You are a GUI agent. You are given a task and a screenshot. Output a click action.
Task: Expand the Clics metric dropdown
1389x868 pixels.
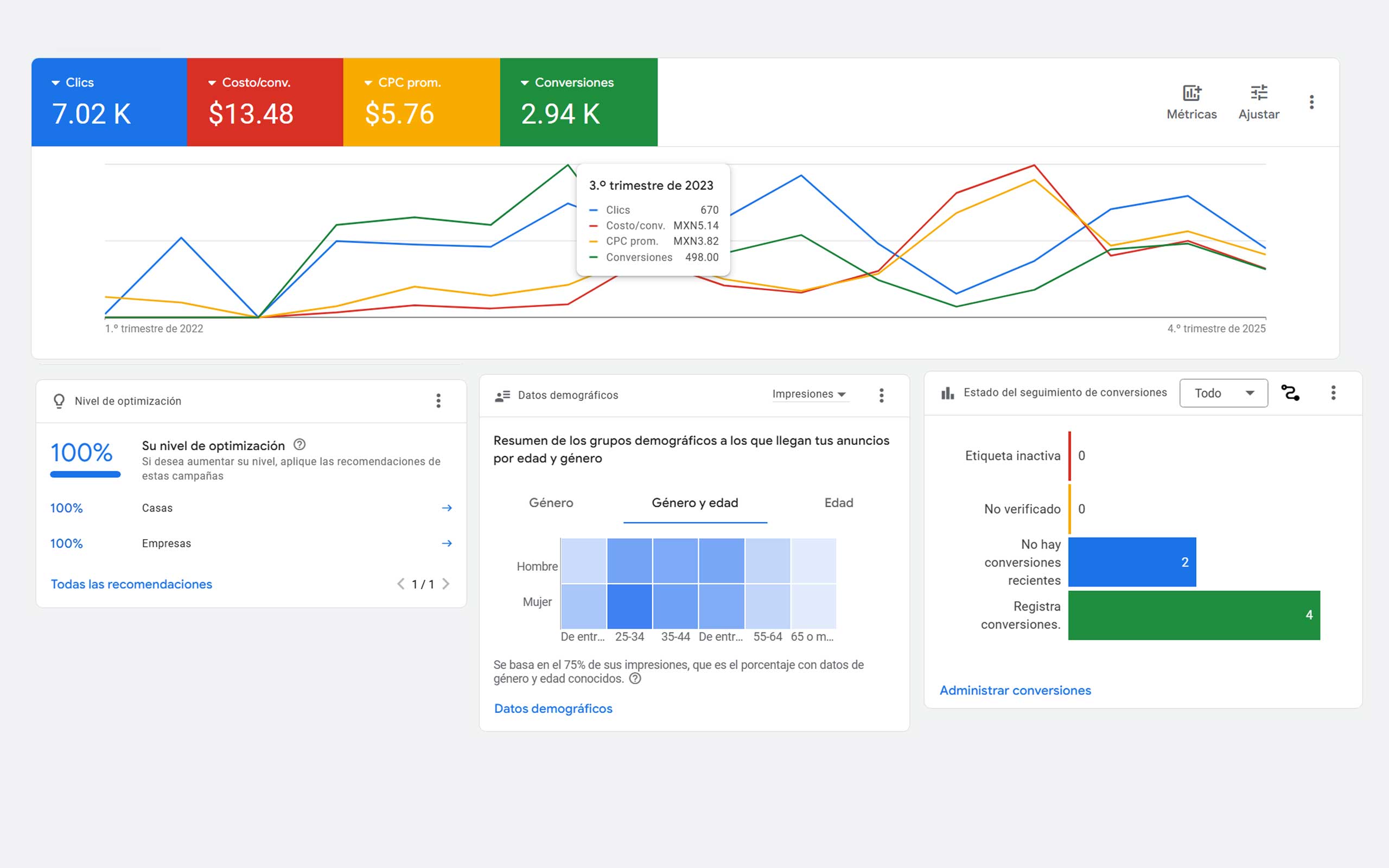click(73, 82)
